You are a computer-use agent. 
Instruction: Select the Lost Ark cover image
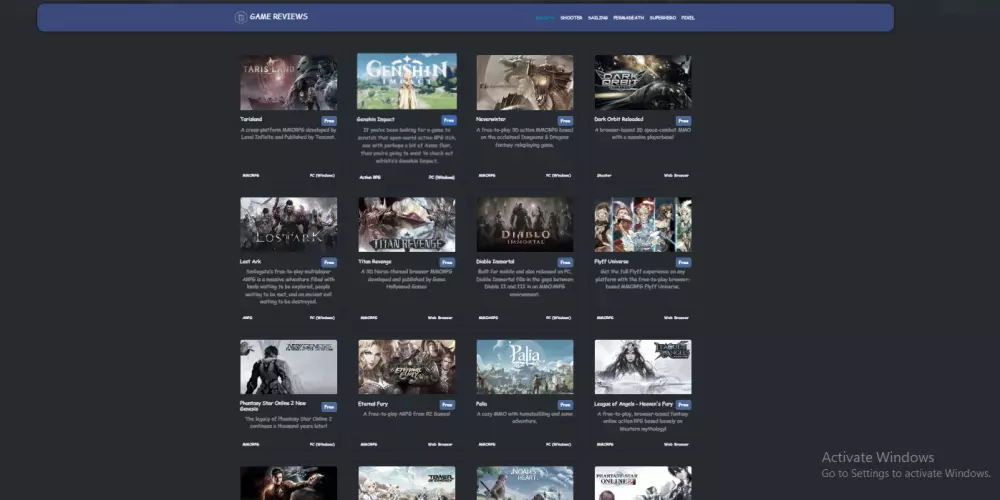click(x=289, y=224)
